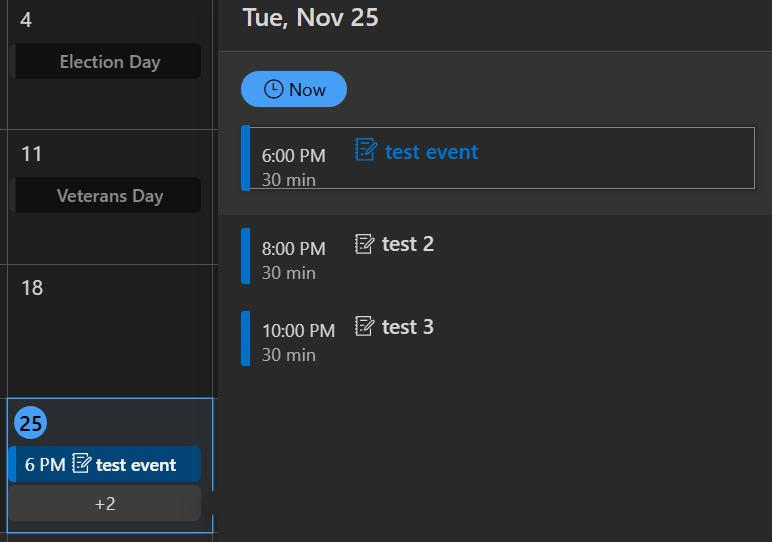The image size is (772, 542).
Task: Click the 10:00 PM time label
Action: click(298, 331)
